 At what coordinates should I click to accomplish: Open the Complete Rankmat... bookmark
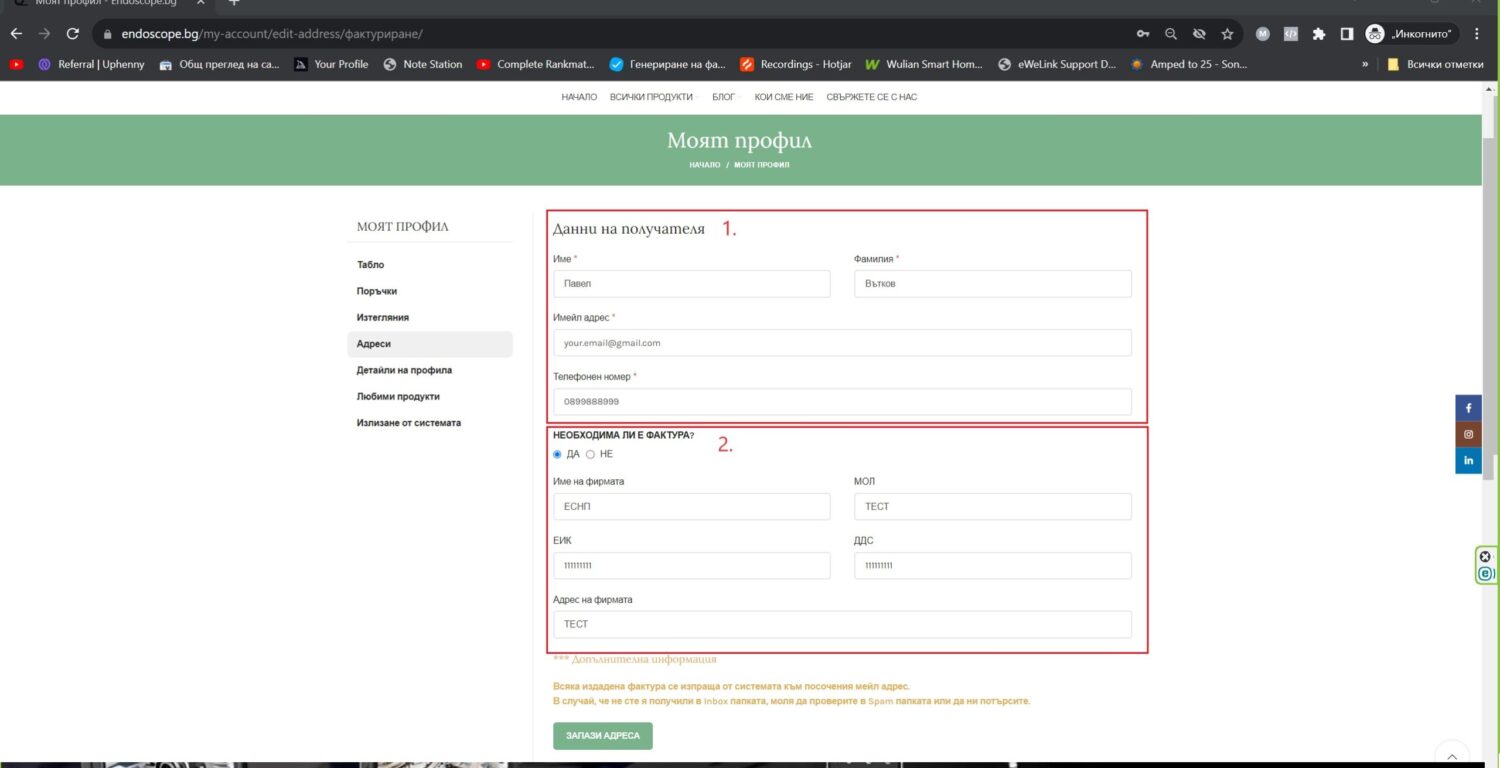point(535,64)
